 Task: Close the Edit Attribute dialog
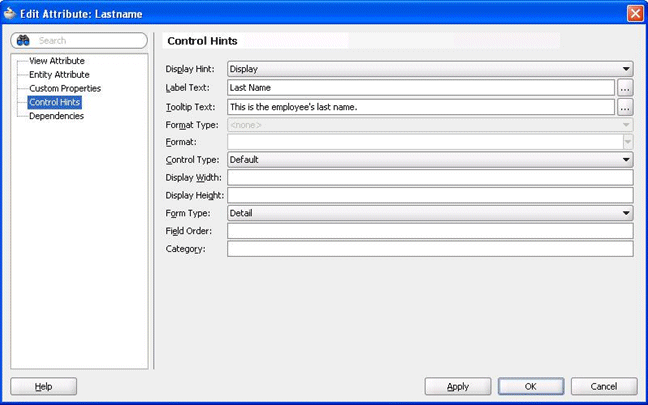click(635, 13)
